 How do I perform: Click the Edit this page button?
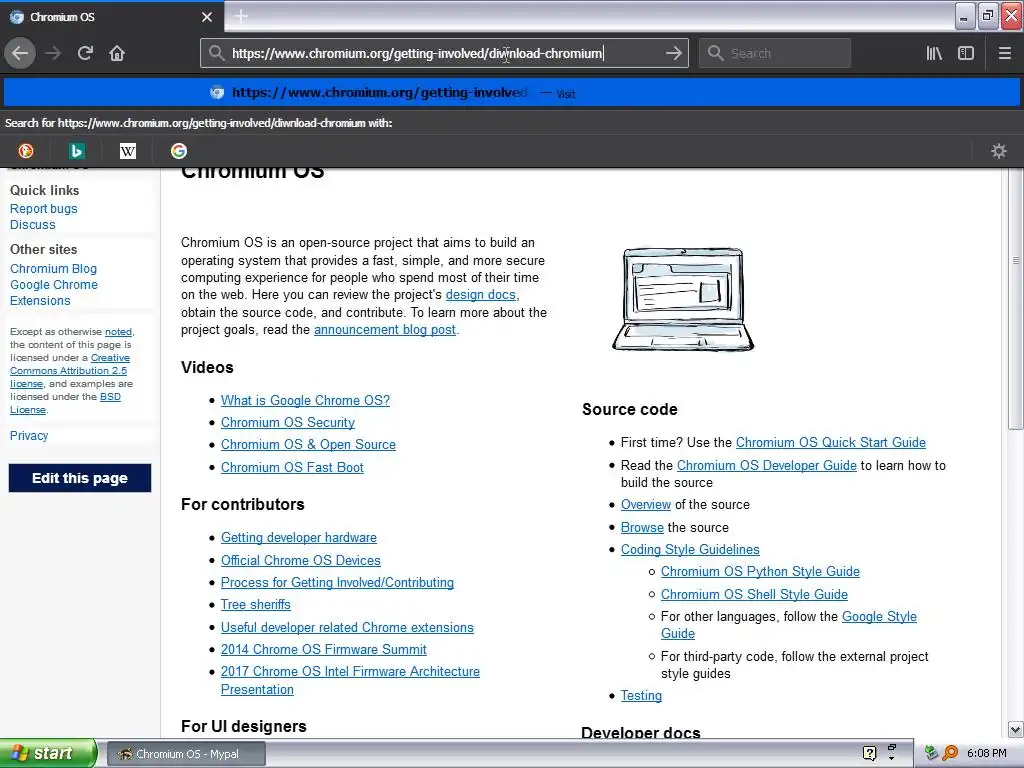pos(80,478)
